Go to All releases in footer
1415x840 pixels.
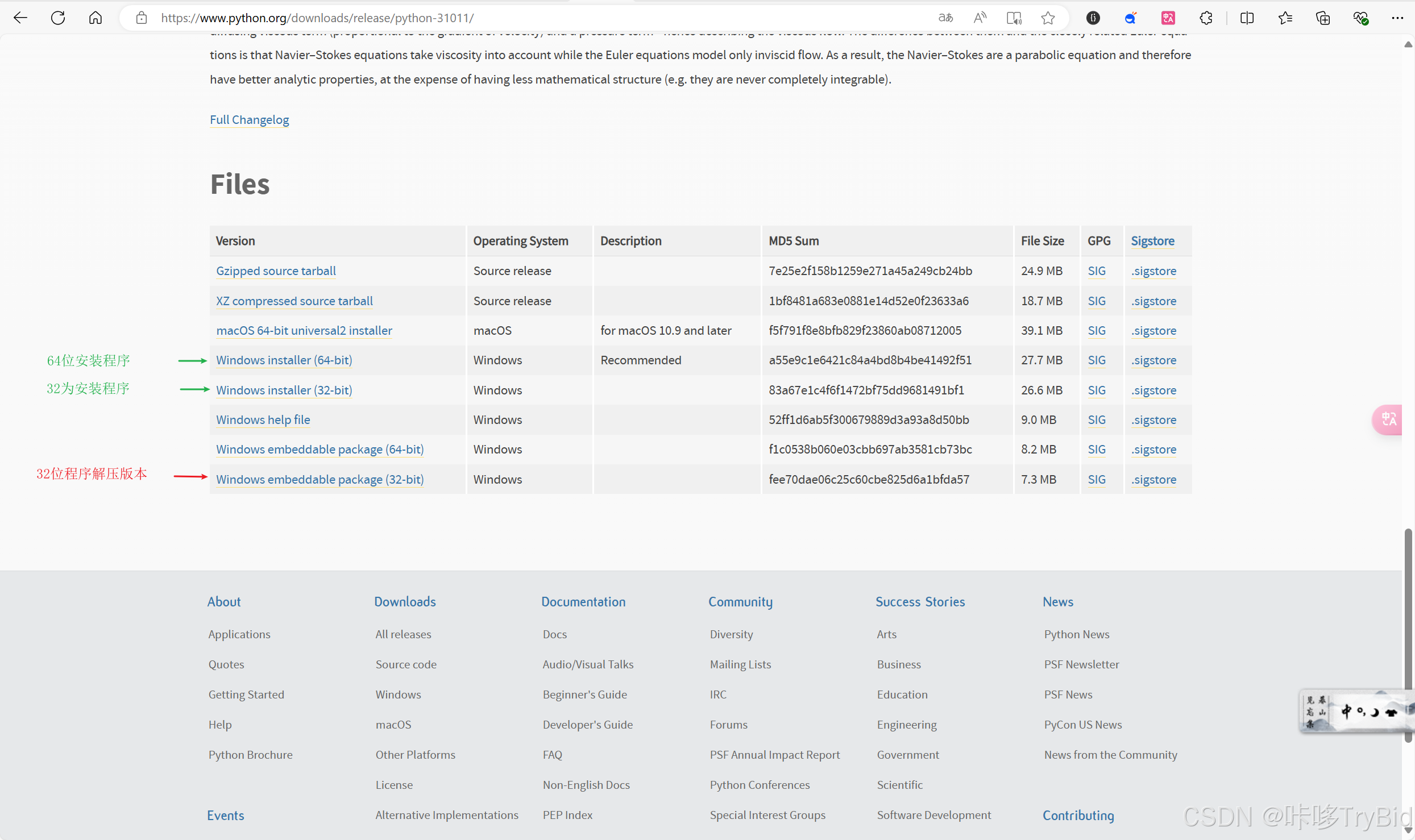pyautogui.click(x=403, y=634)
